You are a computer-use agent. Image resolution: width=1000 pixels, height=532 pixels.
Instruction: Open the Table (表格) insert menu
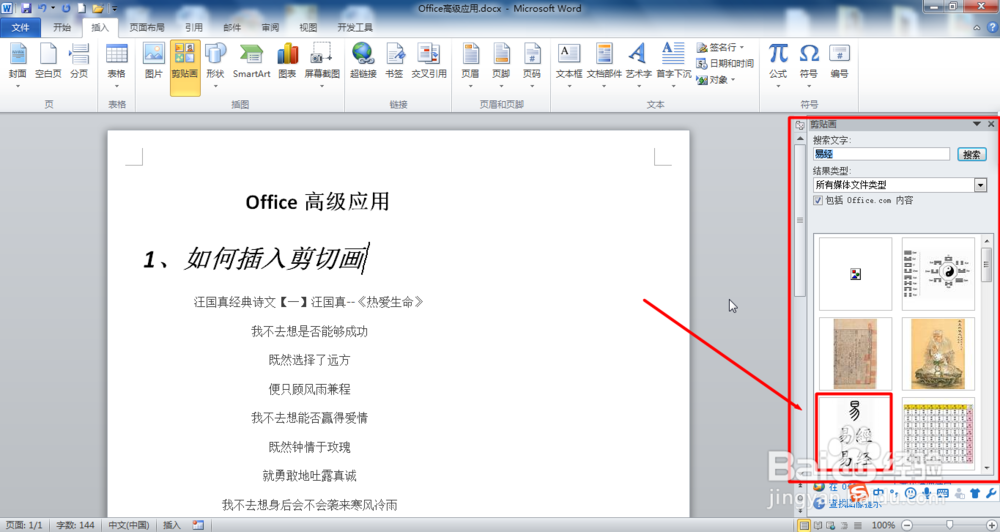point(117,64)
